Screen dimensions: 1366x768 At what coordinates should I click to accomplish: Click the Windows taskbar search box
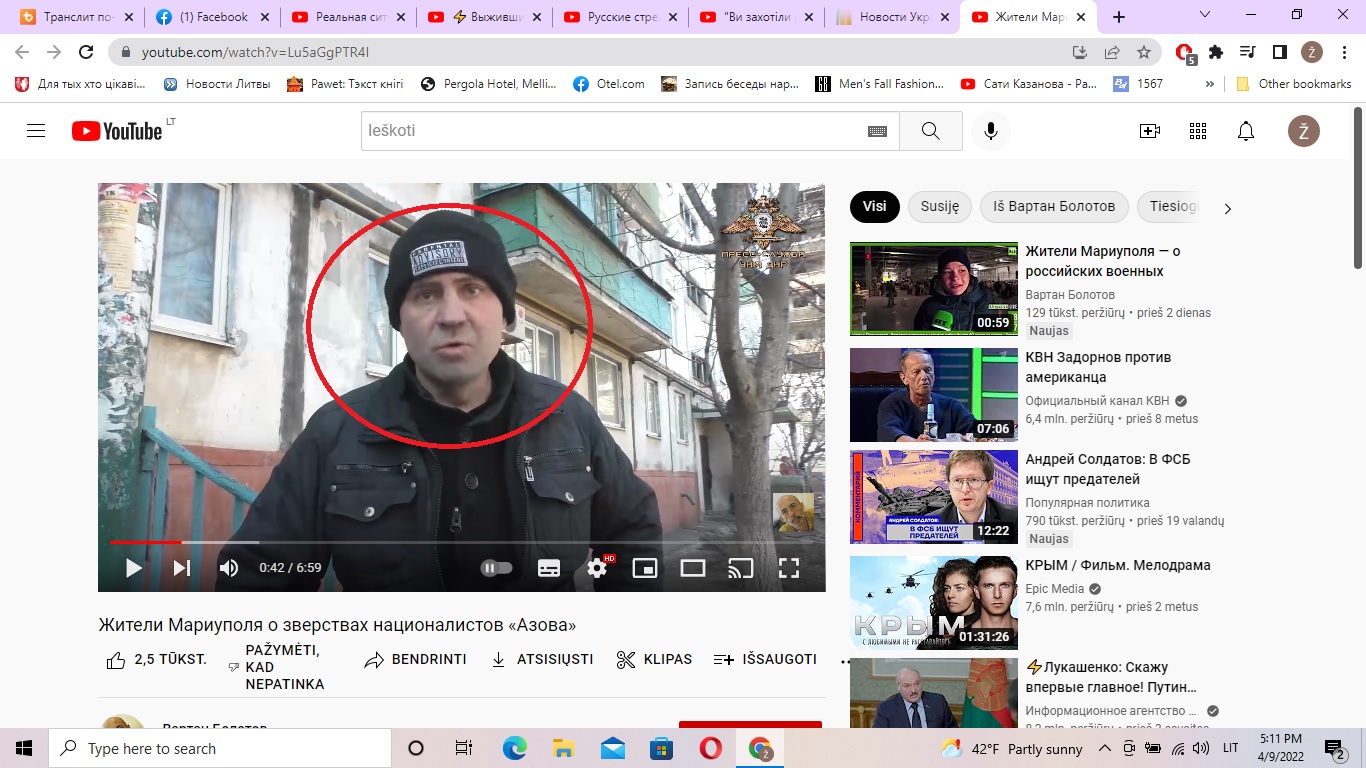[x=220, y=748]
